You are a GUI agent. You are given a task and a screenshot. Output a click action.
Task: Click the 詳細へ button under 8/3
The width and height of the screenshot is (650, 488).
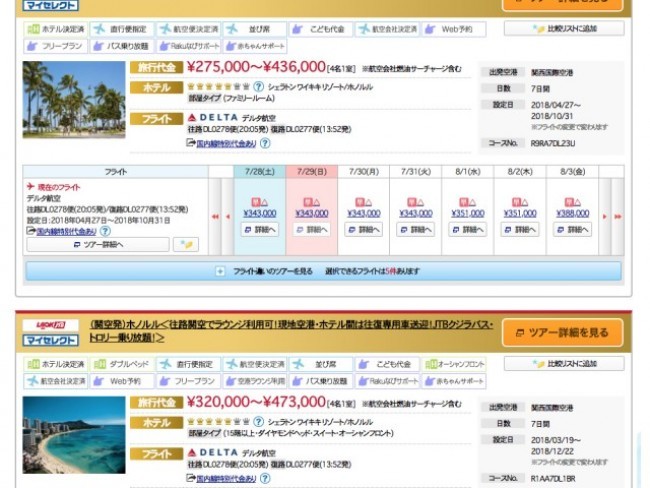(572, 229)
